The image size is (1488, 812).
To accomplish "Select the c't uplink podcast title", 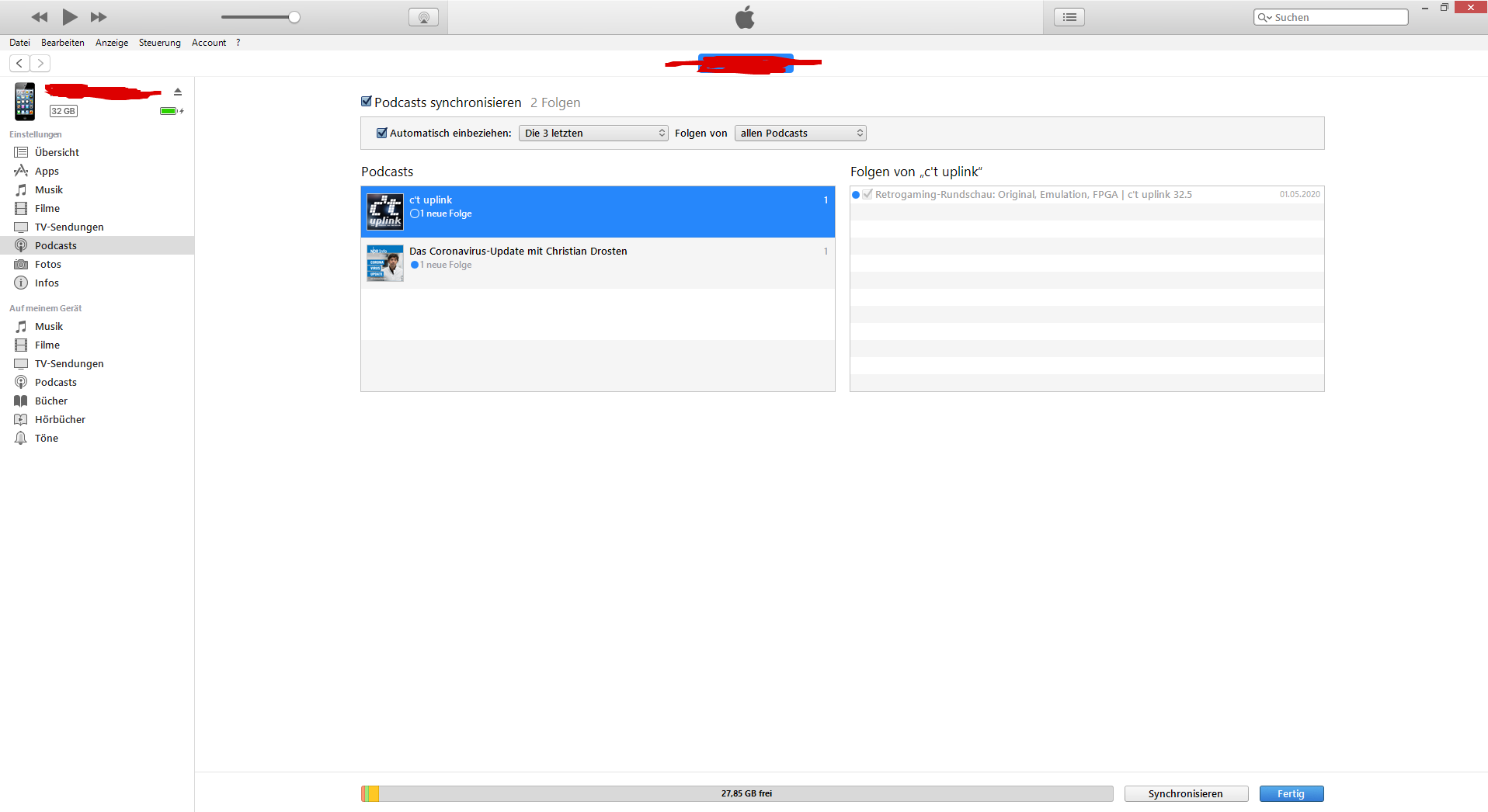I will point(431,200).
